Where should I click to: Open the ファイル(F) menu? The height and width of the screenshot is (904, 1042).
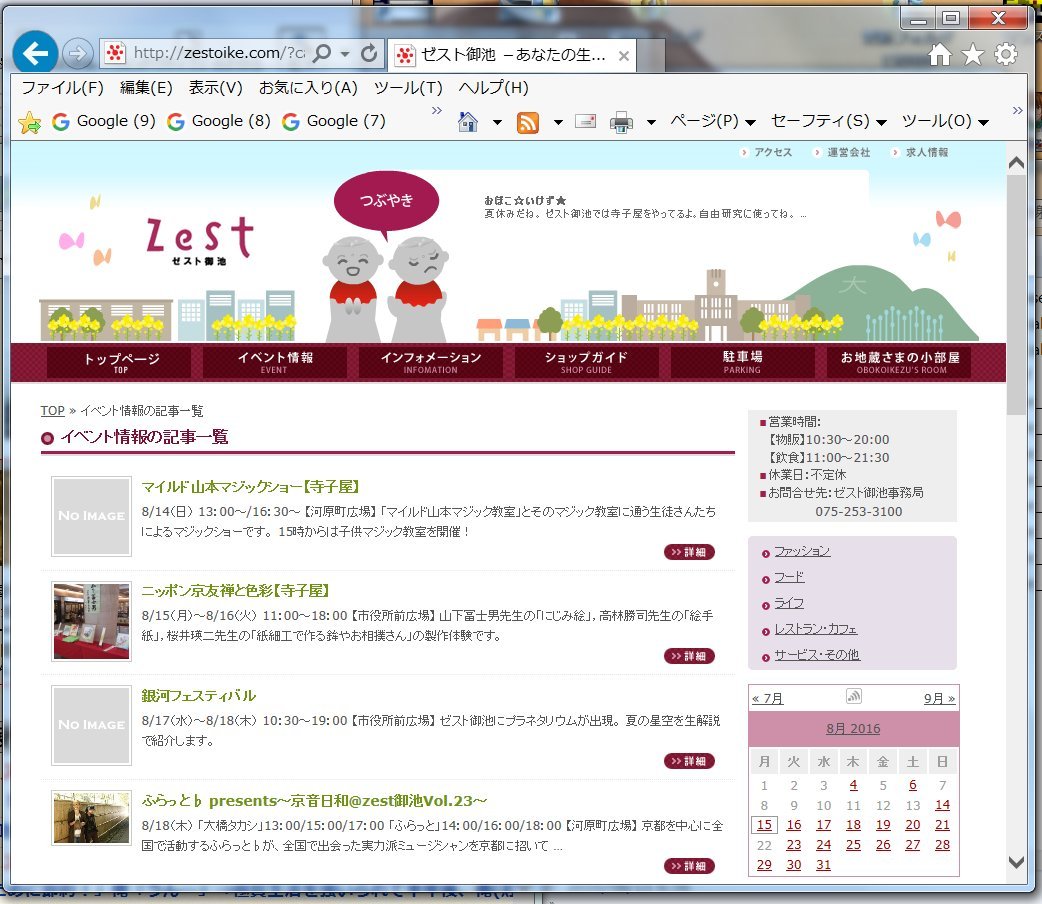(x=63, y=88)
